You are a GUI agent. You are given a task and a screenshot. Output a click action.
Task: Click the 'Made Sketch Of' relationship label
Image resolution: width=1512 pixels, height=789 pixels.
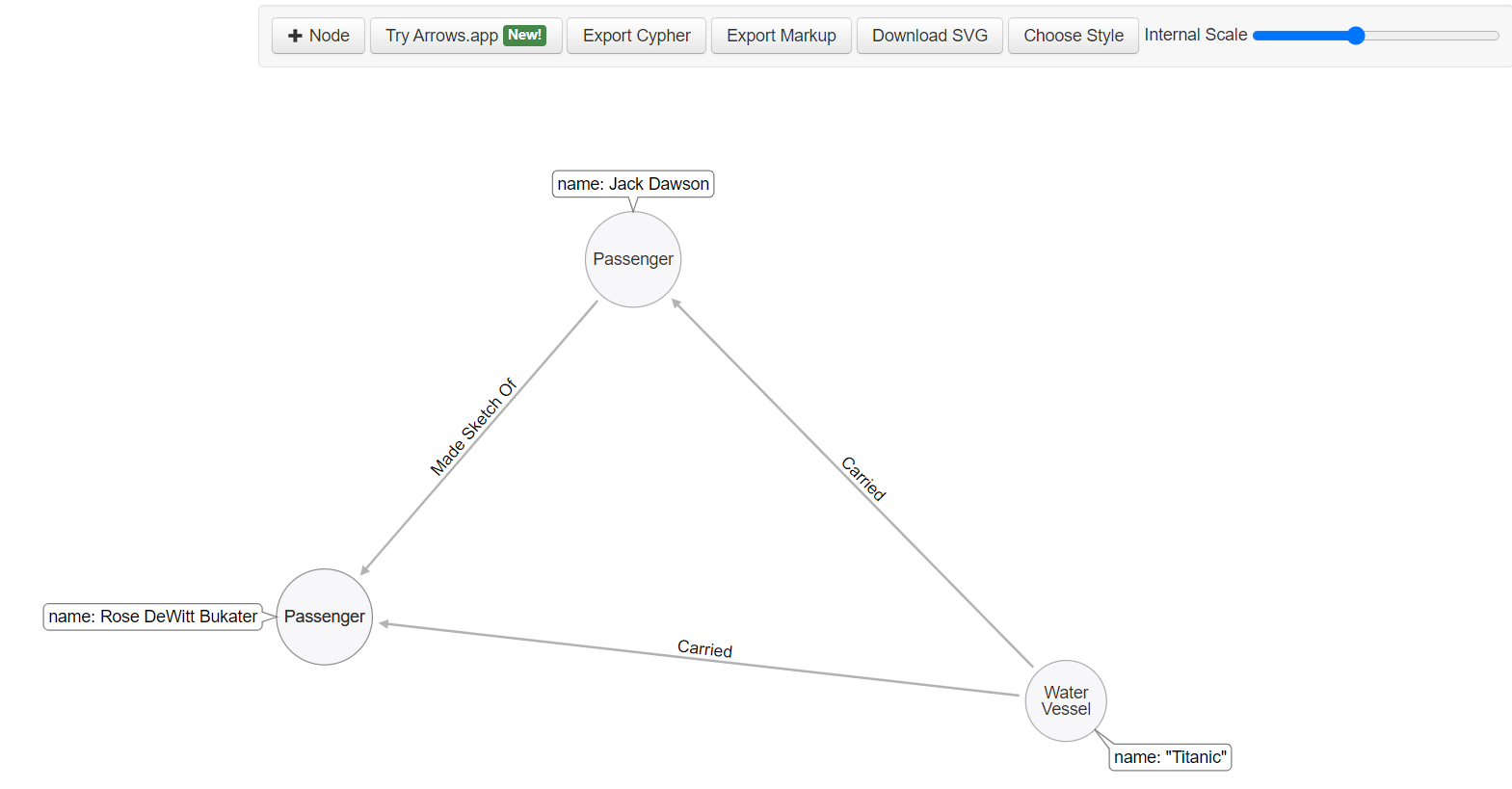[x=473, y=427]
